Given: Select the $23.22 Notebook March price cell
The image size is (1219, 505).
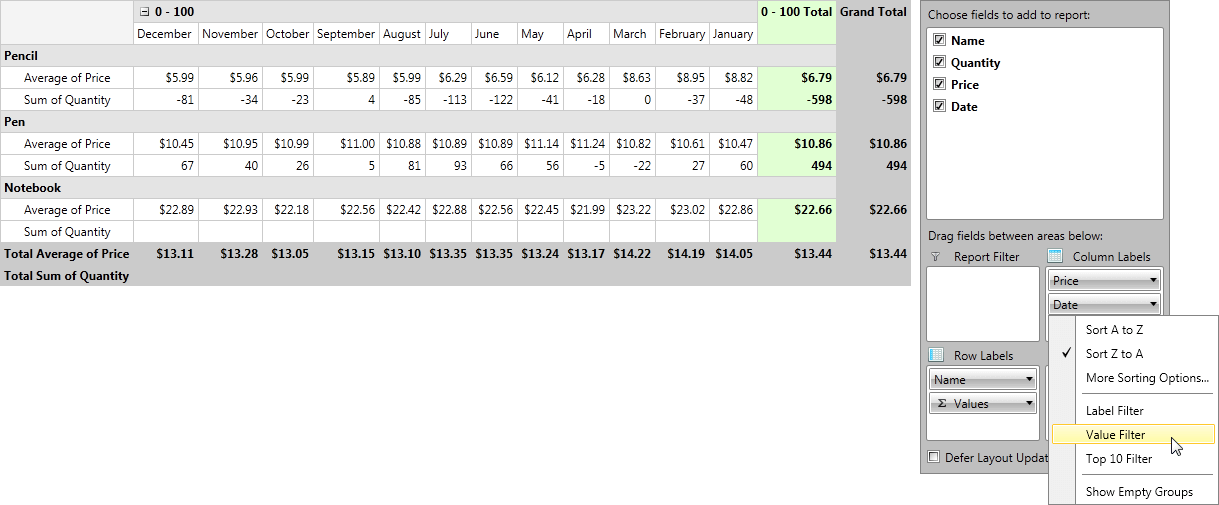Looking at the screenshot, I should coord(632,210).
